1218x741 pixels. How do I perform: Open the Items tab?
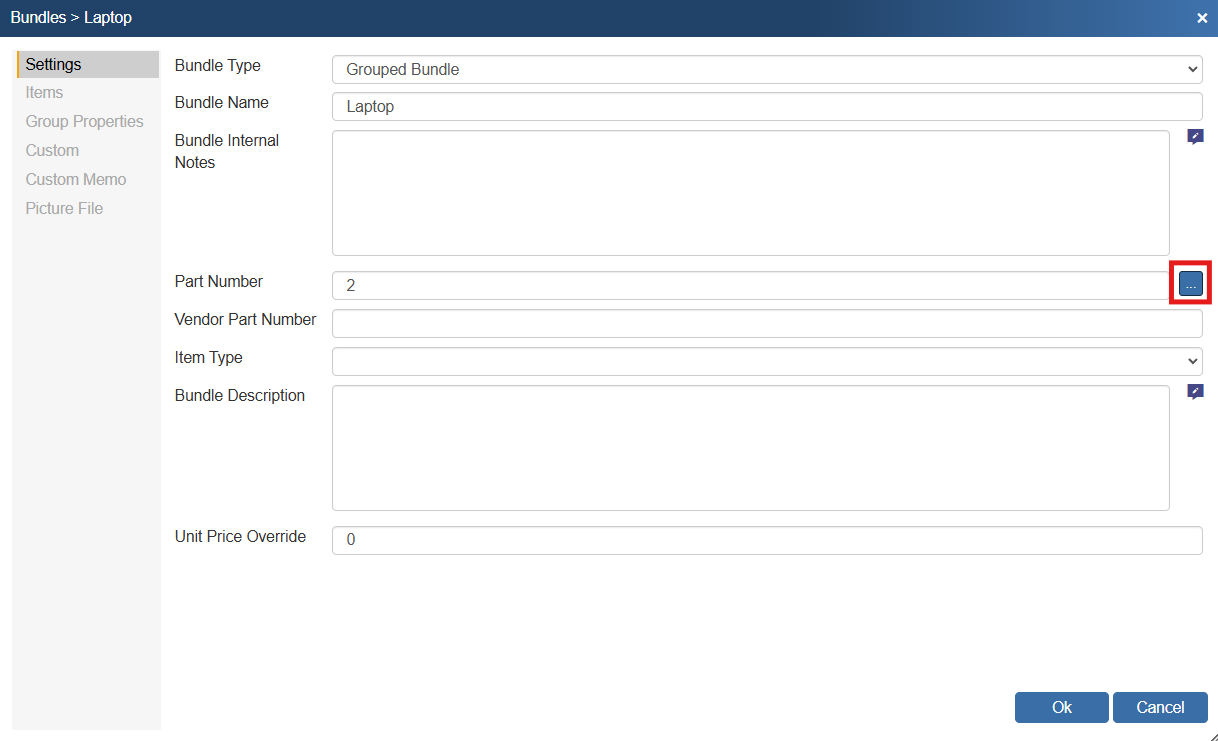(44, 93)
